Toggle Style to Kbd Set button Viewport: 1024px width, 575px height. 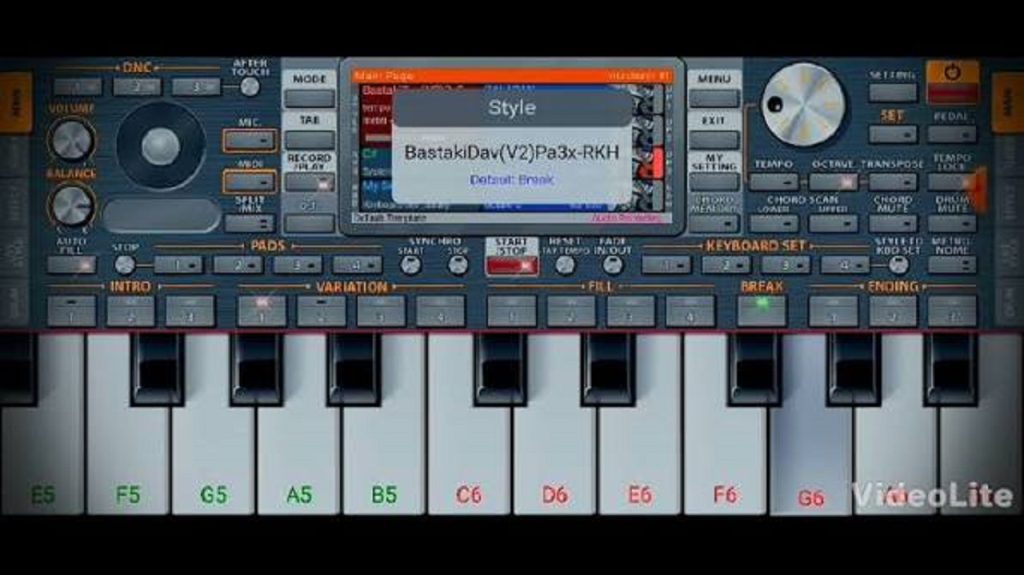click(898, 265)
